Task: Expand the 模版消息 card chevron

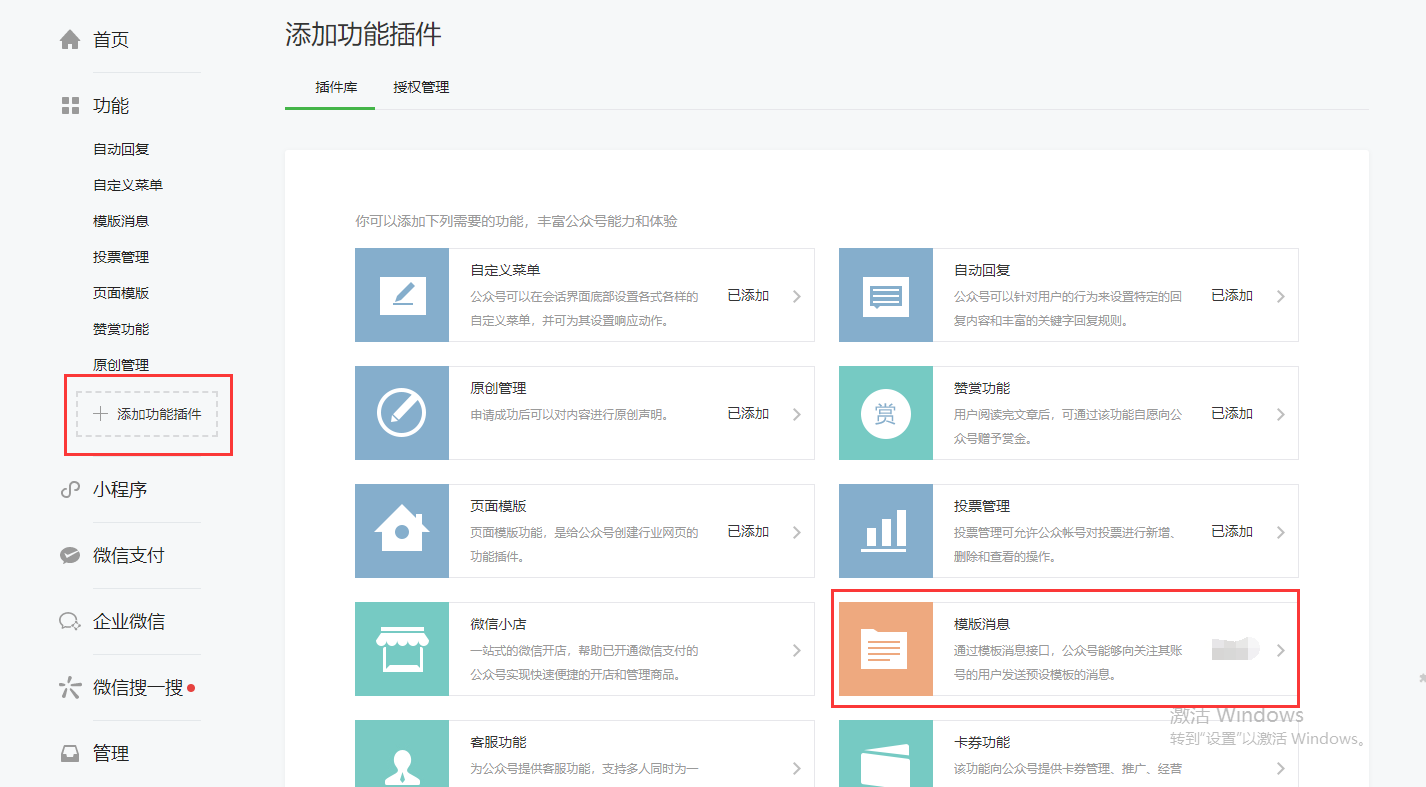Action: (1281, 650)
